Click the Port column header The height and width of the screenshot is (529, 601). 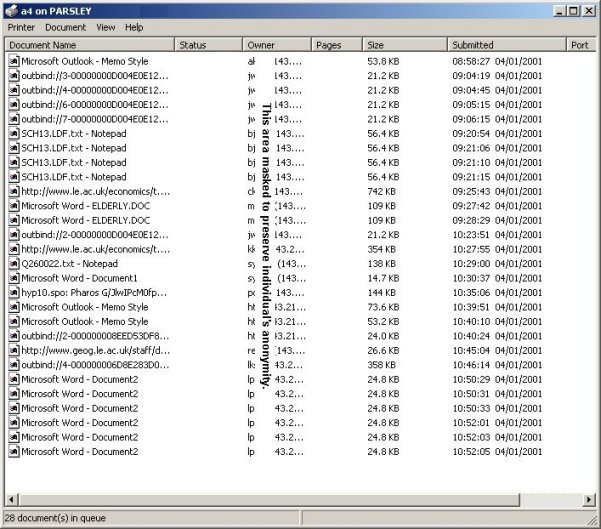click(581, 45)
